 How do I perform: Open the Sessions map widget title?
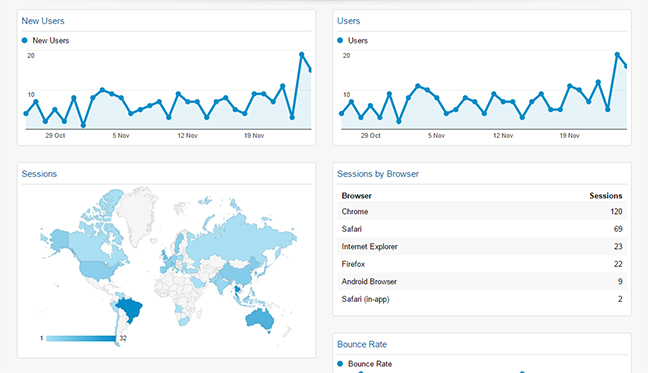(39, 174)
